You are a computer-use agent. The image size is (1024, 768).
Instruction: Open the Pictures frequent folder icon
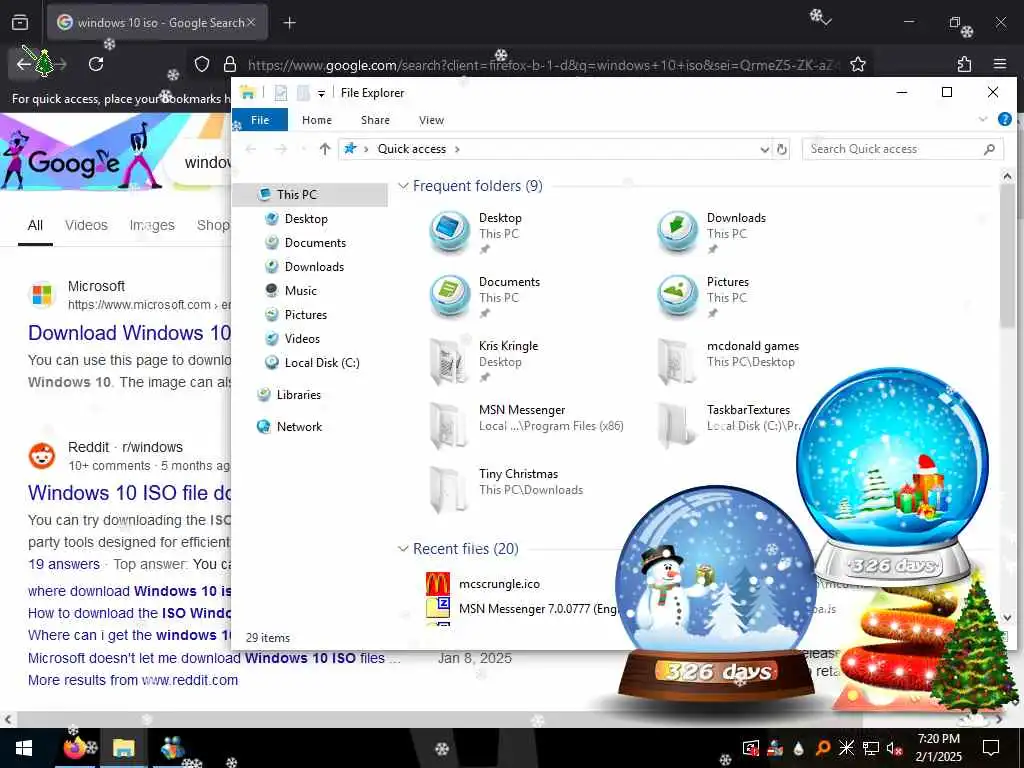tap(677, 296)
